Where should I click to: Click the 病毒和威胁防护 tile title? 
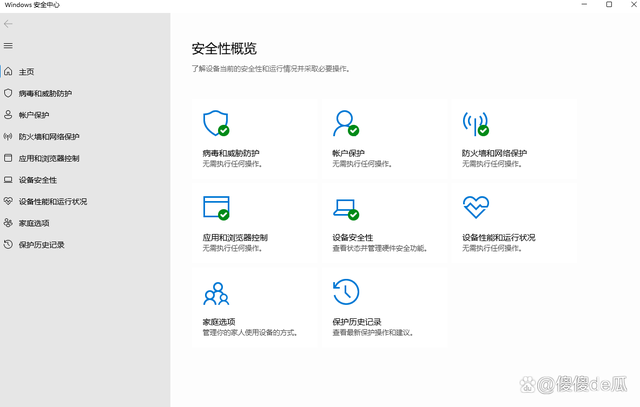pyautogui.click(x=231, y=153)
